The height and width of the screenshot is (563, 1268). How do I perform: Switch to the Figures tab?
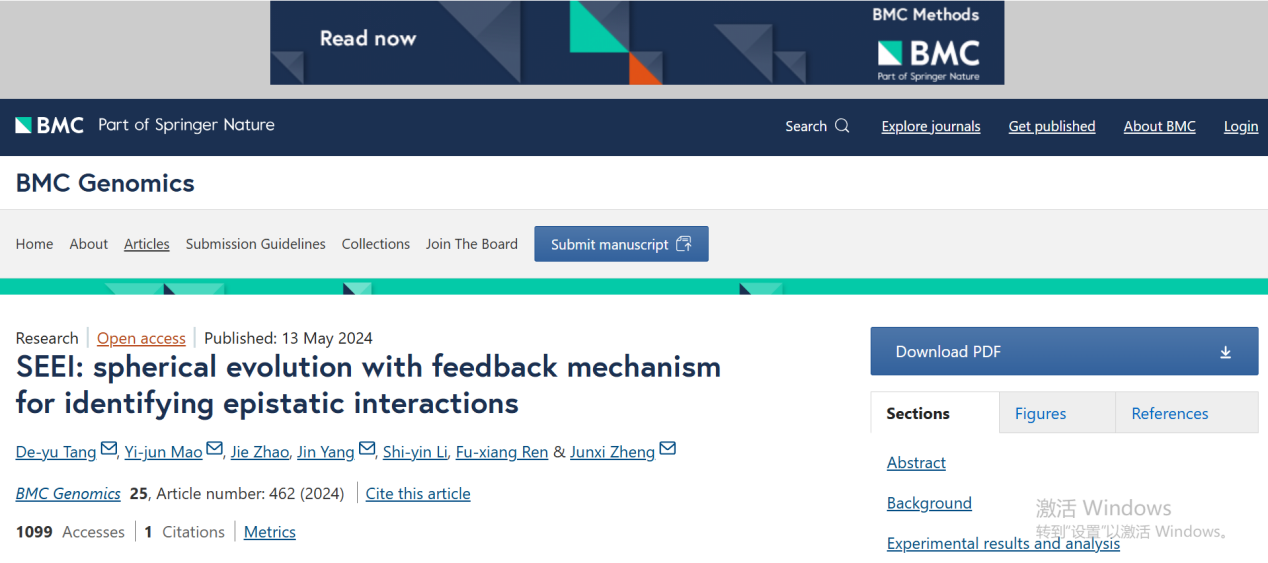pyautogui.click(x=1040, y=413)
